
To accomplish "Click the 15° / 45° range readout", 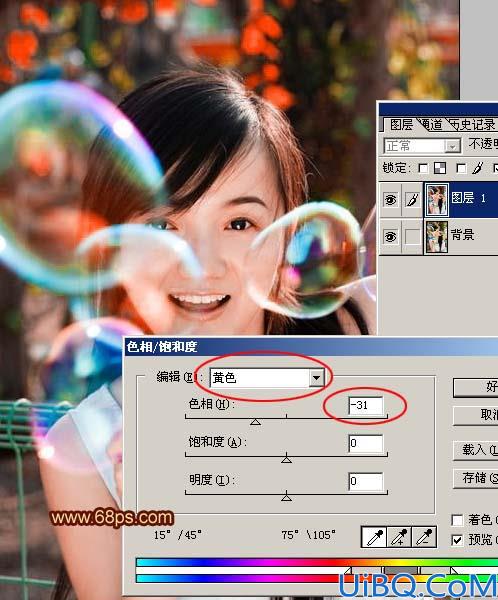I will click(178, 535).
